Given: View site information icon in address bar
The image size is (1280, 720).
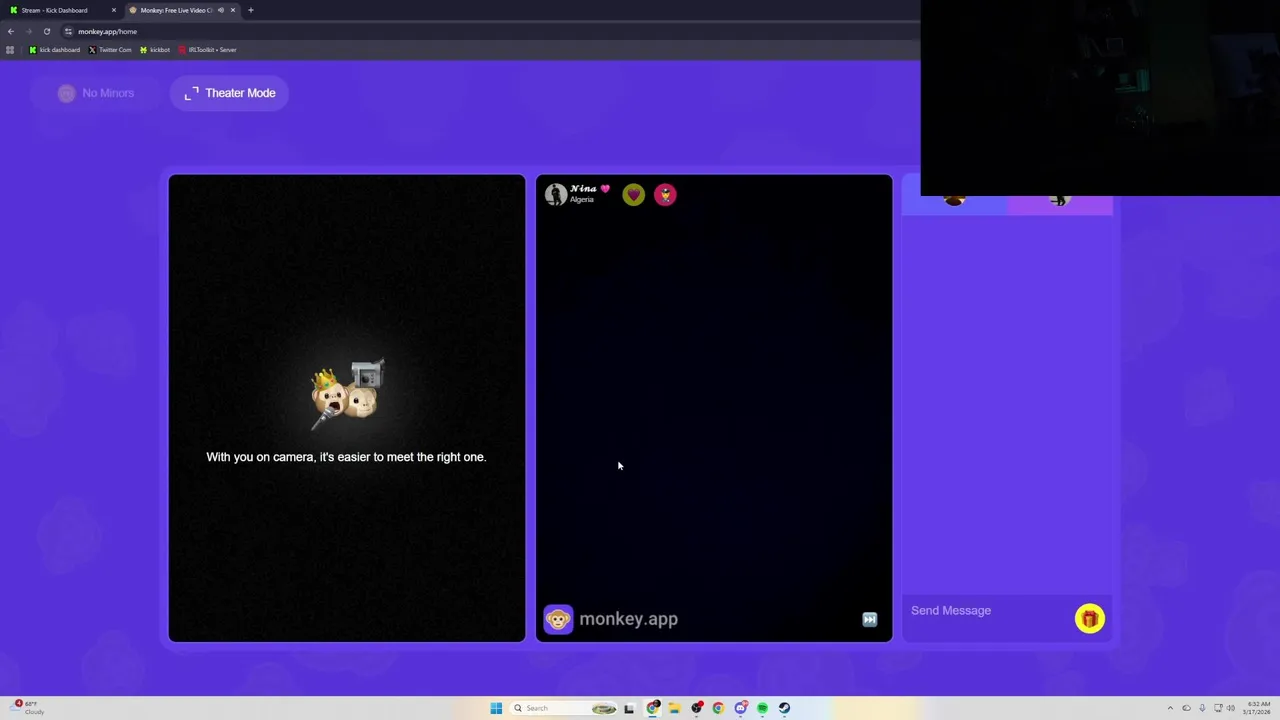Looking at the screenshot, I should 68,31.
